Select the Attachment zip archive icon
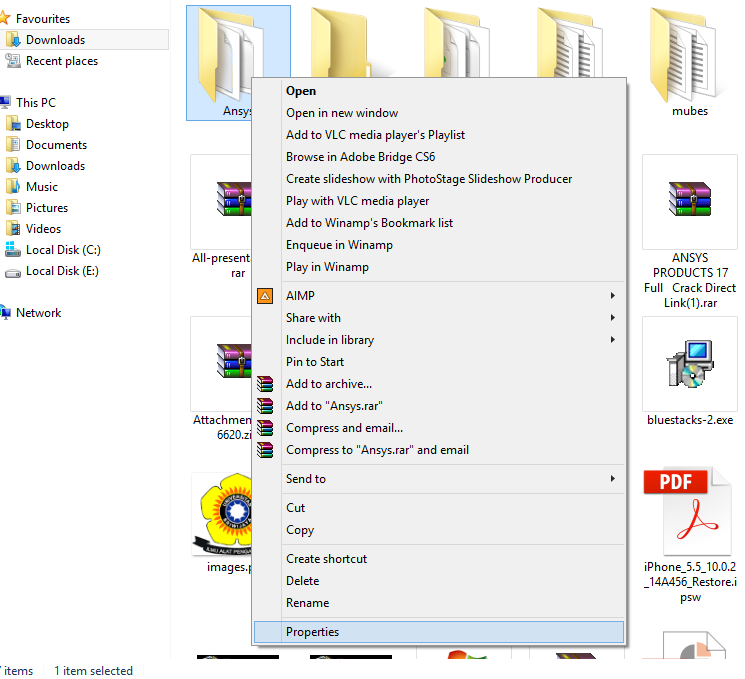Image resolution: width=745 pixels, height=679 pixels. 234,361
